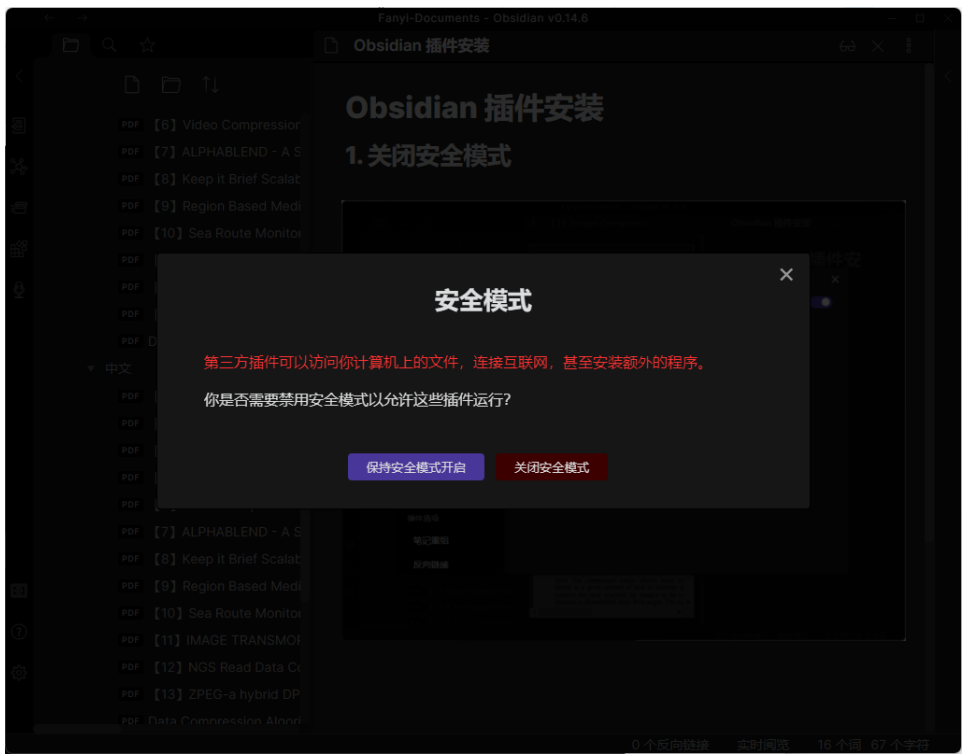Click the 16 个词 word count
This screenshot has height=755, width=969.
[x=839, y=745]
